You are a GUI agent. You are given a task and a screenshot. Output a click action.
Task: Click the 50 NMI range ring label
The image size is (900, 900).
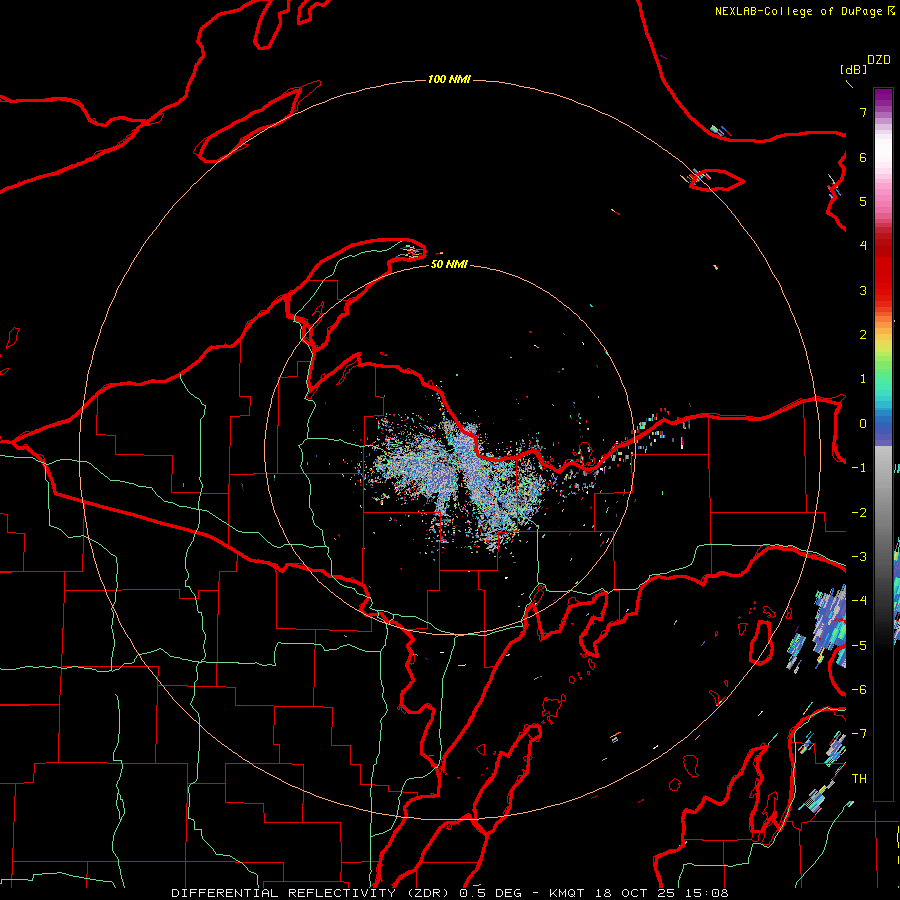(x=449, y=264)
